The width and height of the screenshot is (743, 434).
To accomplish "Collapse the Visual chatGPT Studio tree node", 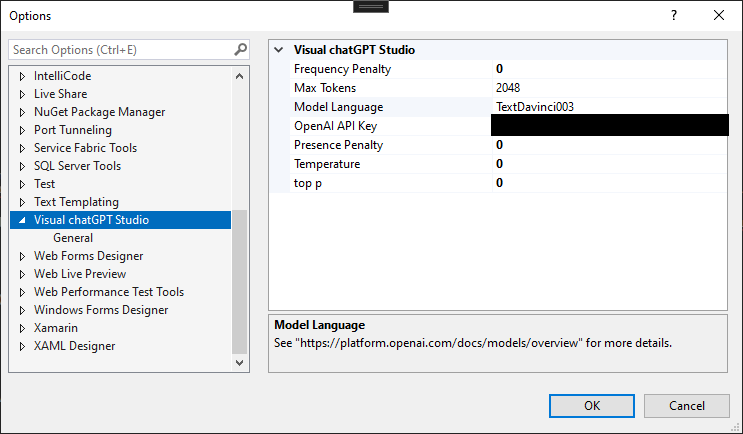I will click(x=22, y=220).
